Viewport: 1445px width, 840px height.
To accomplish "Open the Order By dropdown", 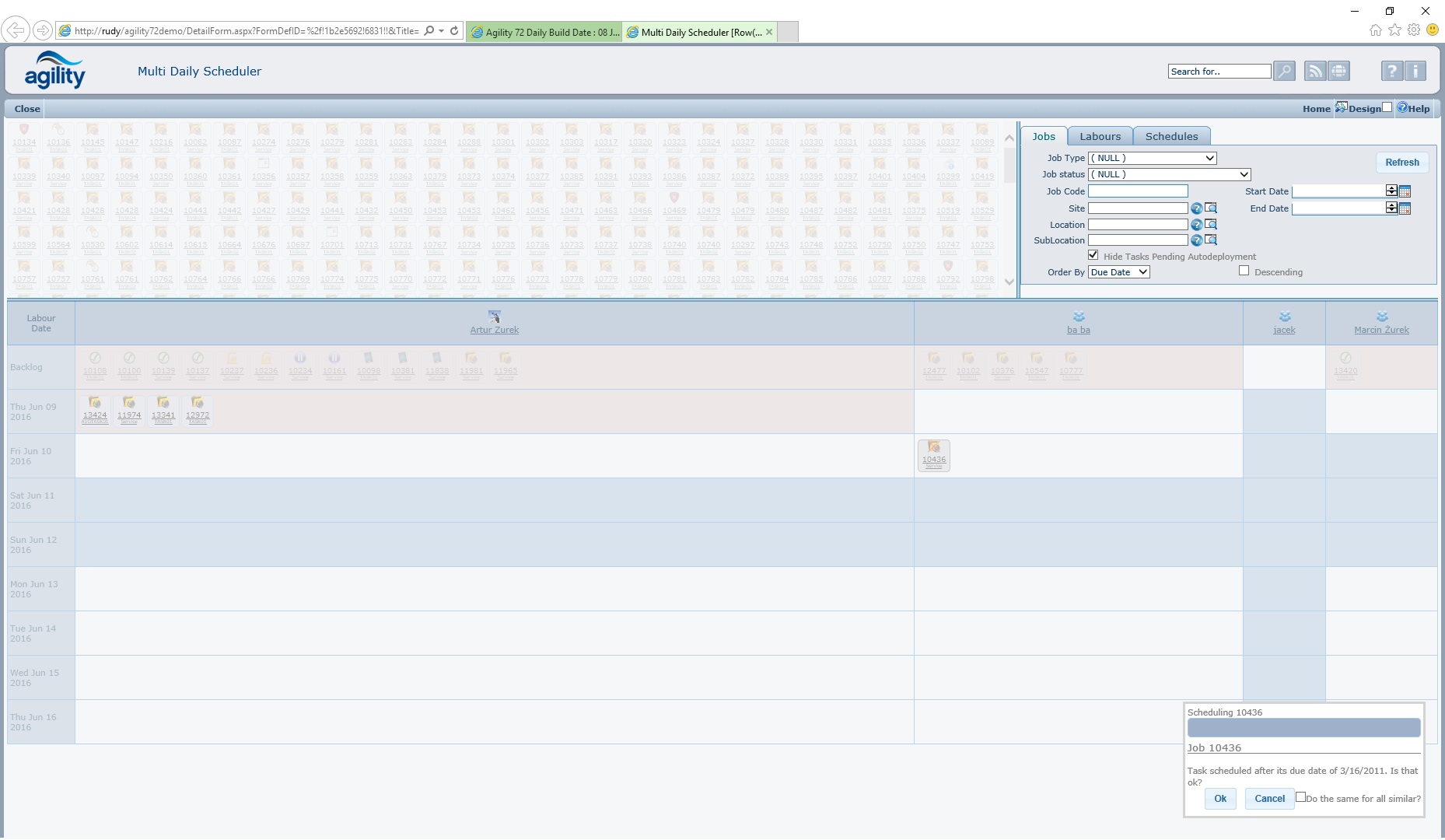I will (1118, 272).
